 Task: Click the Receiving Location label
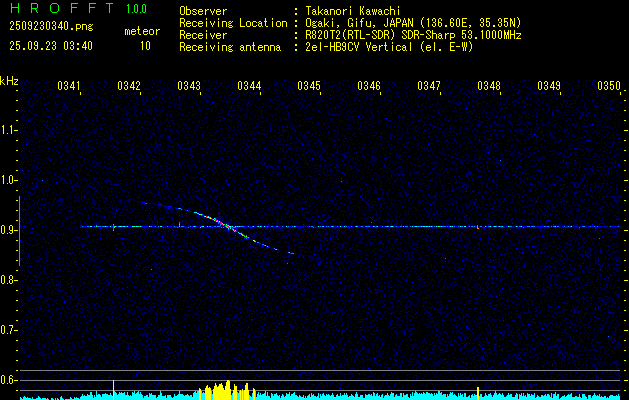[x=233, y=23]
